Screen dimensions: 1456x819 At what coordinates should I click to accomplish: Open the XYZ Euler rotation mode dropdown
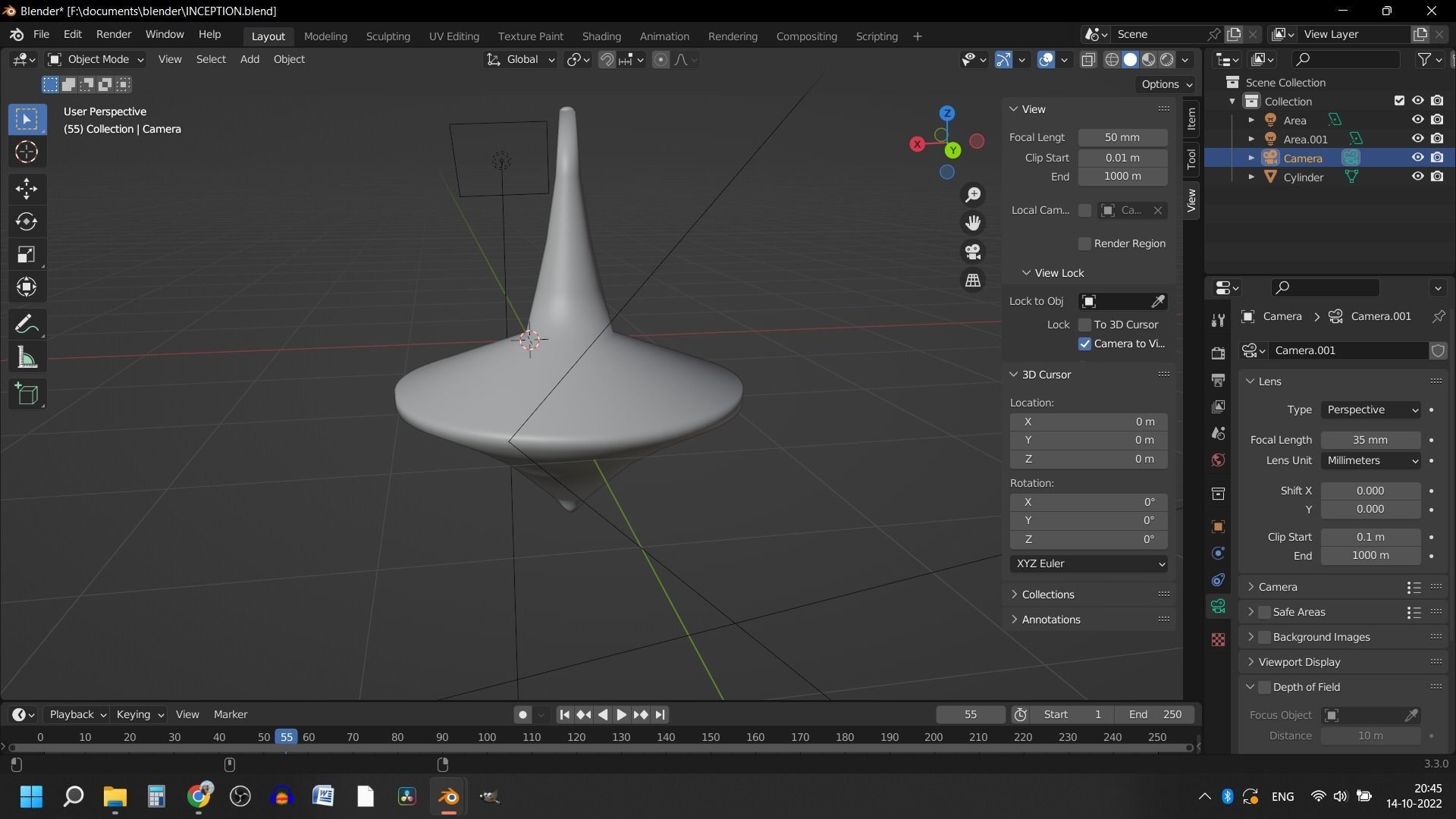coord(1088,563)
